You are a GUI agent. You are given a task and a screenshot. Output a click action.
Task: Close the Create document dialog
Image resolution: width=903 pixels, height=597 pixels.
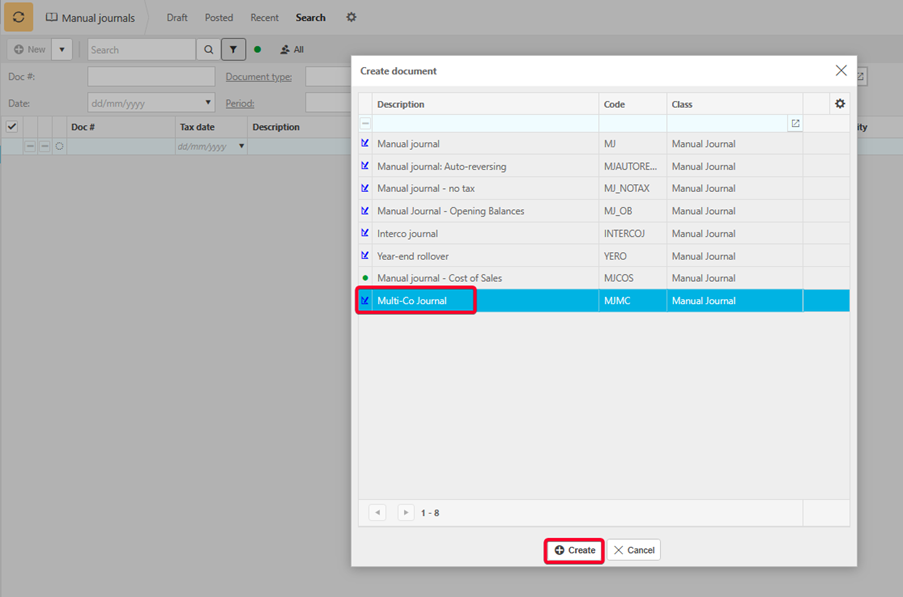point(841,70)
